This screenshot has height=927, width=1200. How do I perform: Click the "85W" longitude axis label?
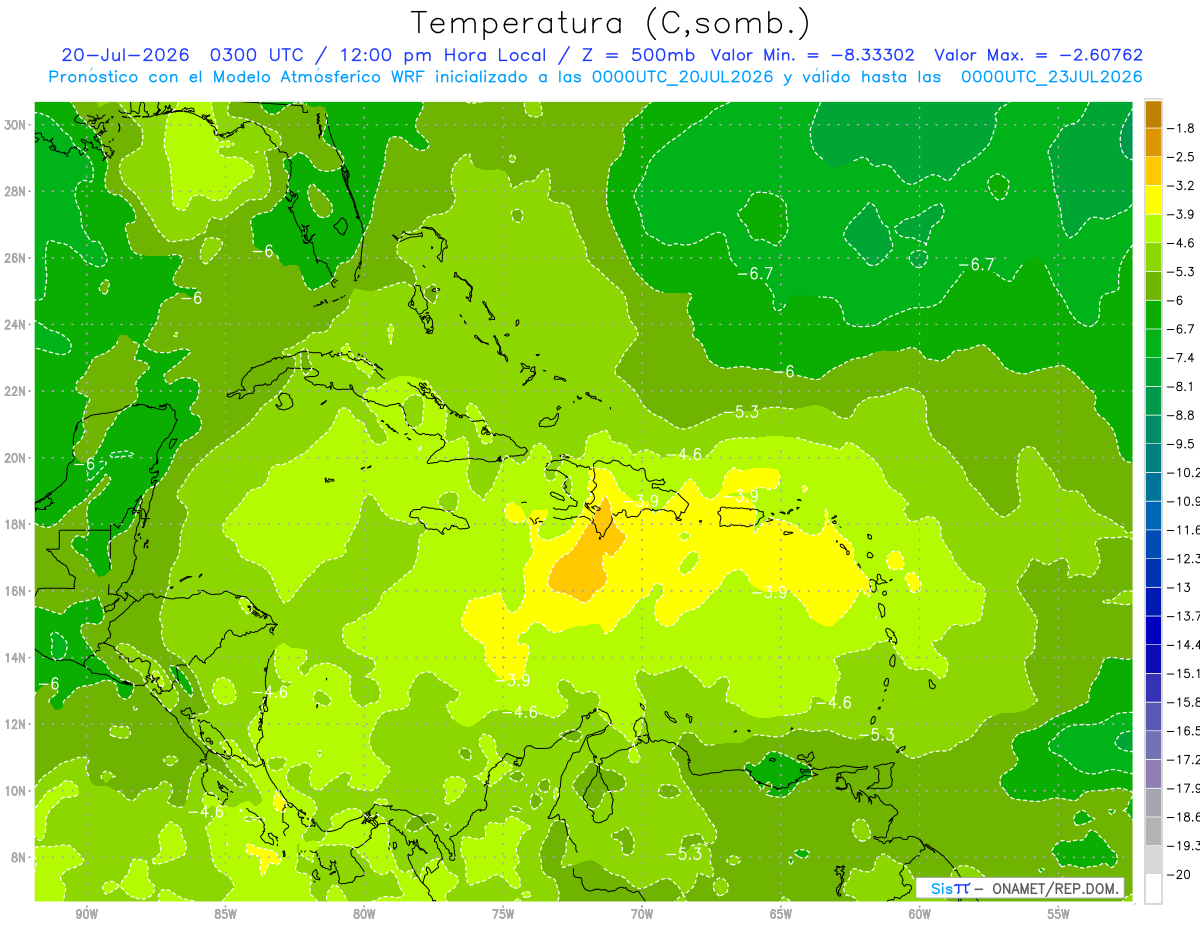pos(226,914)
